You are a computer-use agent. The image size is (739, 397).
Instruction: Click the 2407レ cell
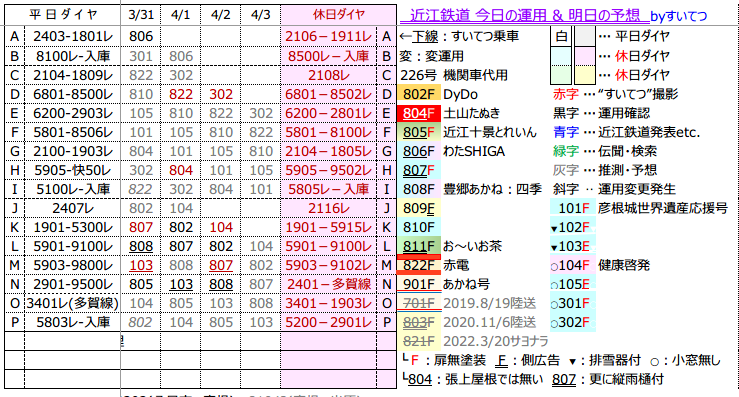73,208
